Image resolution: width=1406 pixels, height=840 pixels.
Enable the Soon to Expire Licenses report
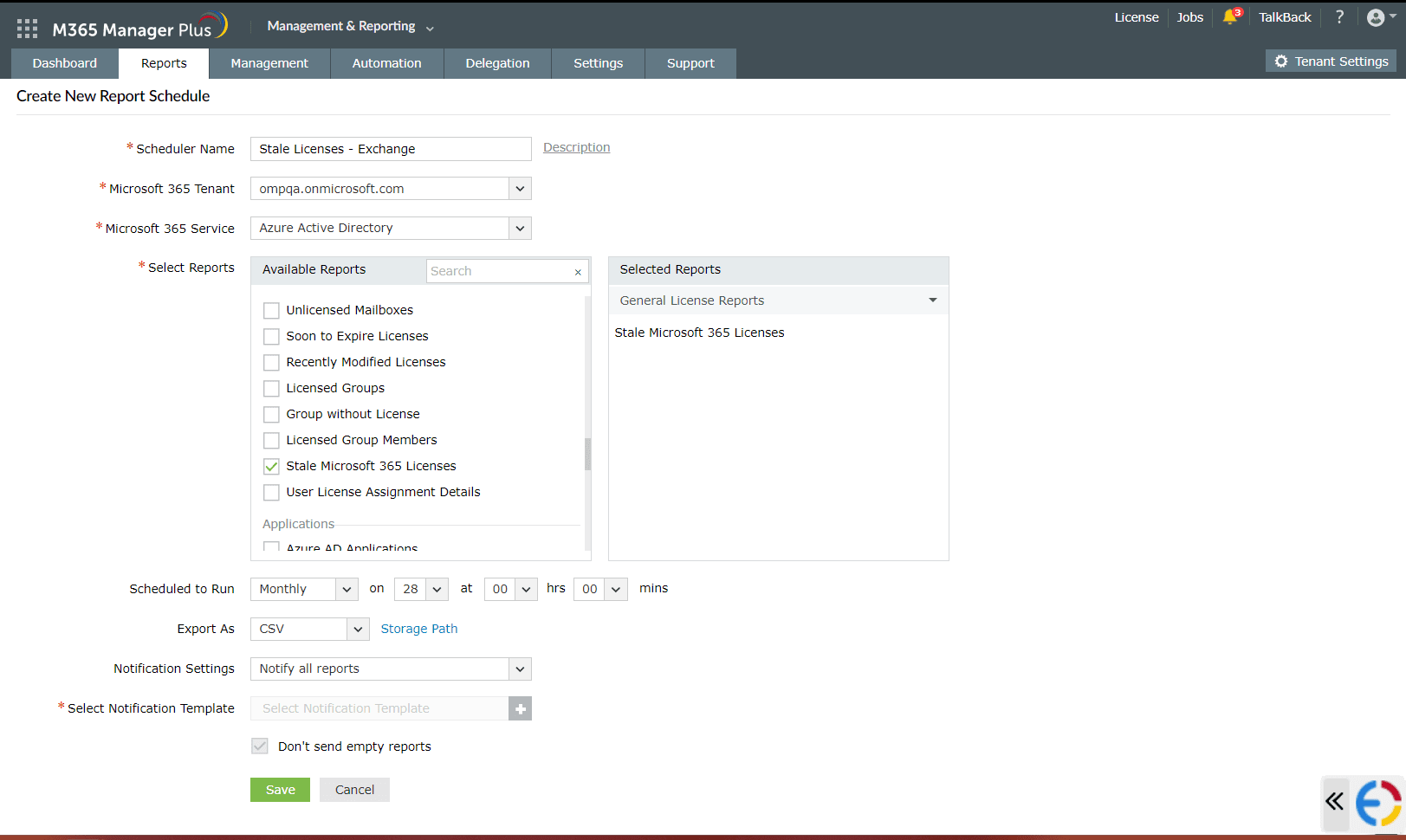click(271, 336)
